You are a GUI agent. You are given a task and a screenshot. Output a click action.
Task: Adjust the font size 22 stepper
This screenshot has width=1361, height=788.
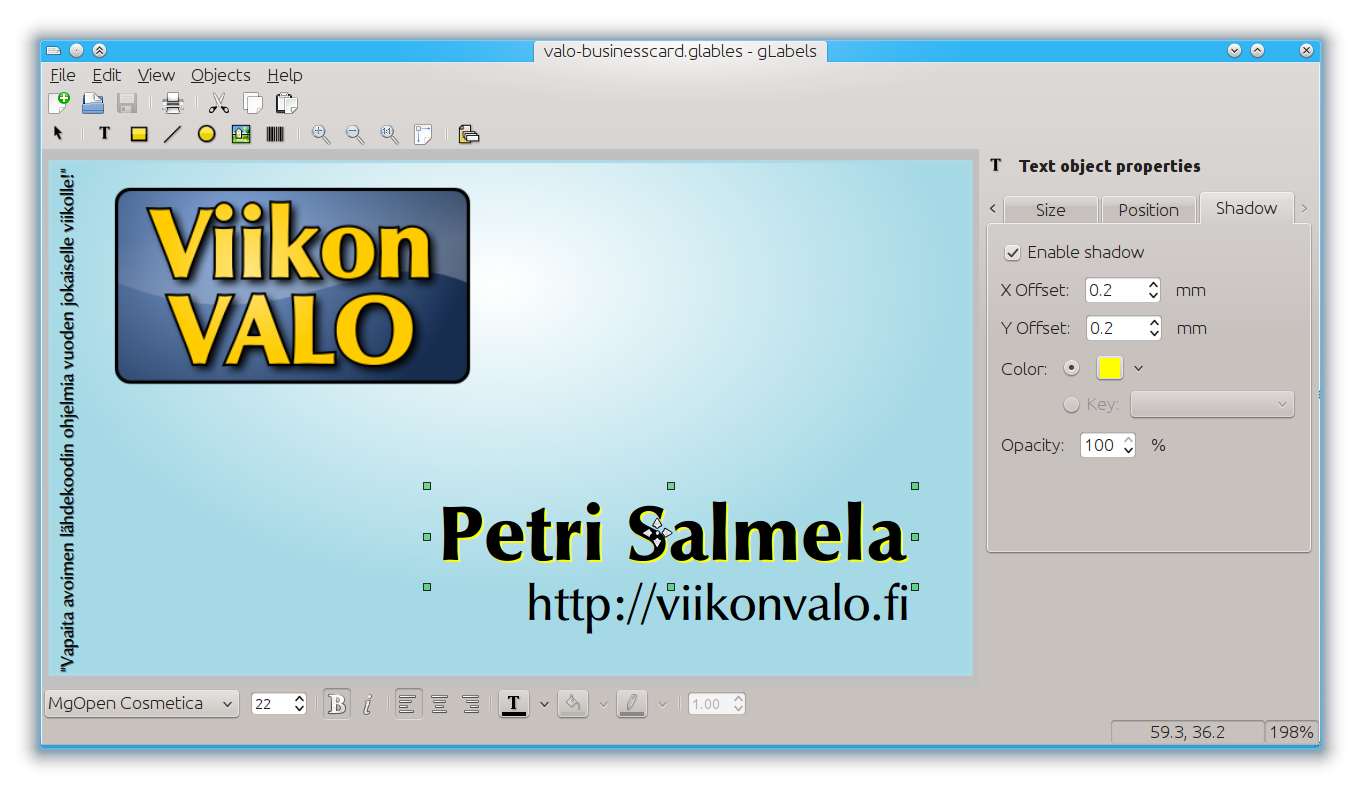pyautogui.click(x=299, y=704)
